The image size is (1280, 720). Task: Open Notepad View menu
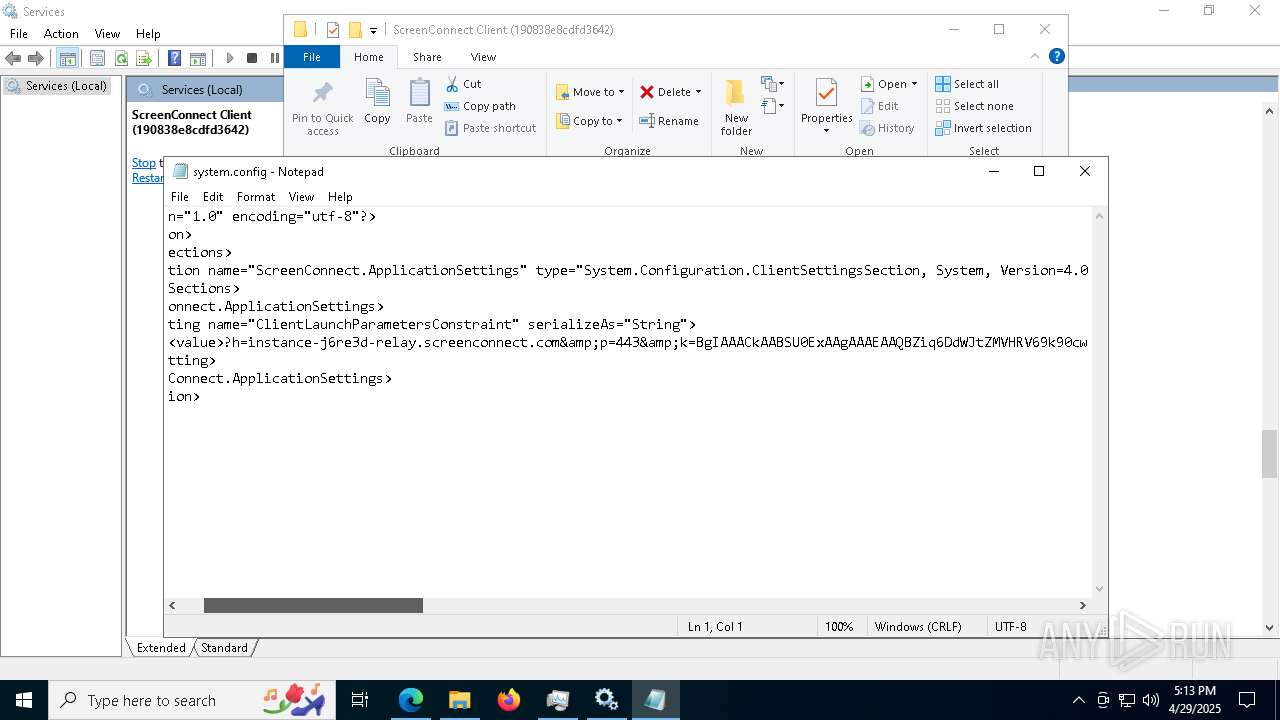[x=301, y=197]
